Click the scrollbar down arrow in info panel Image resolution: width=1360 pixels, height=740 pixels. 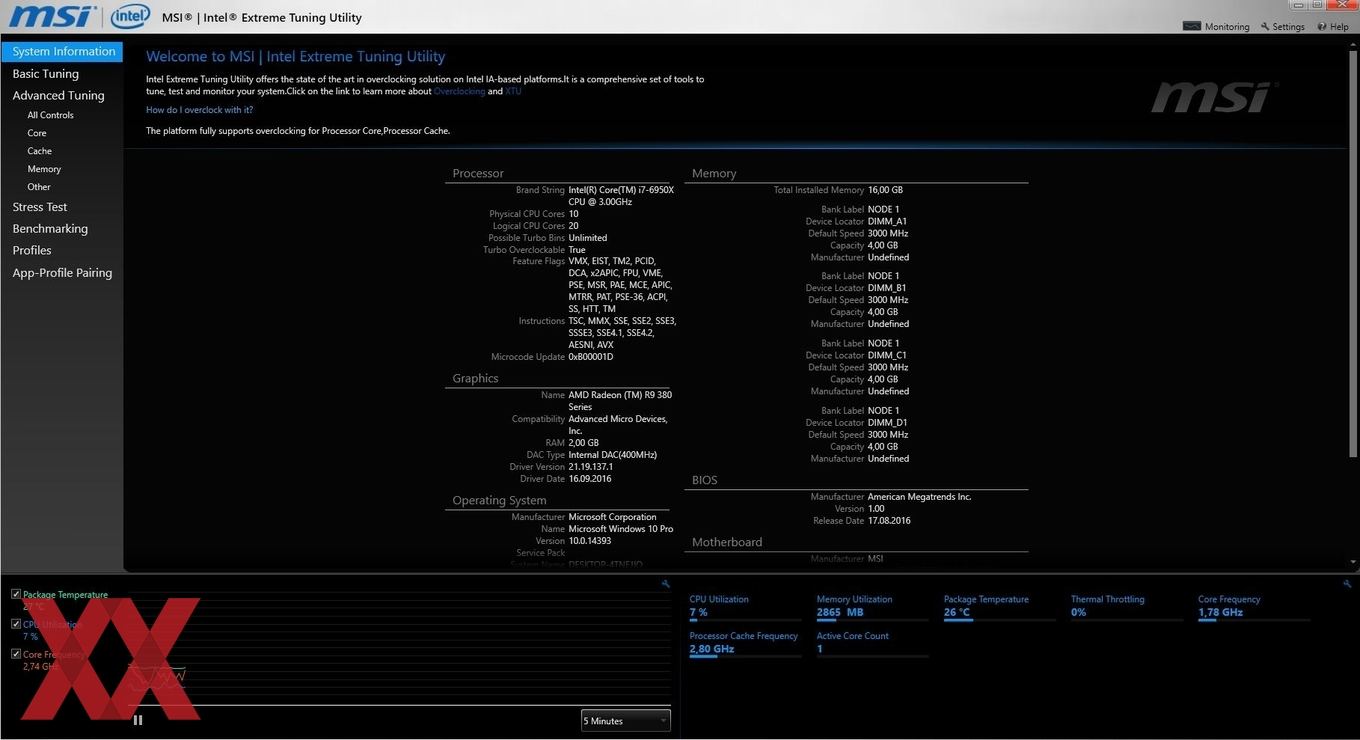pyautogui.click(x=1353, y=563)
